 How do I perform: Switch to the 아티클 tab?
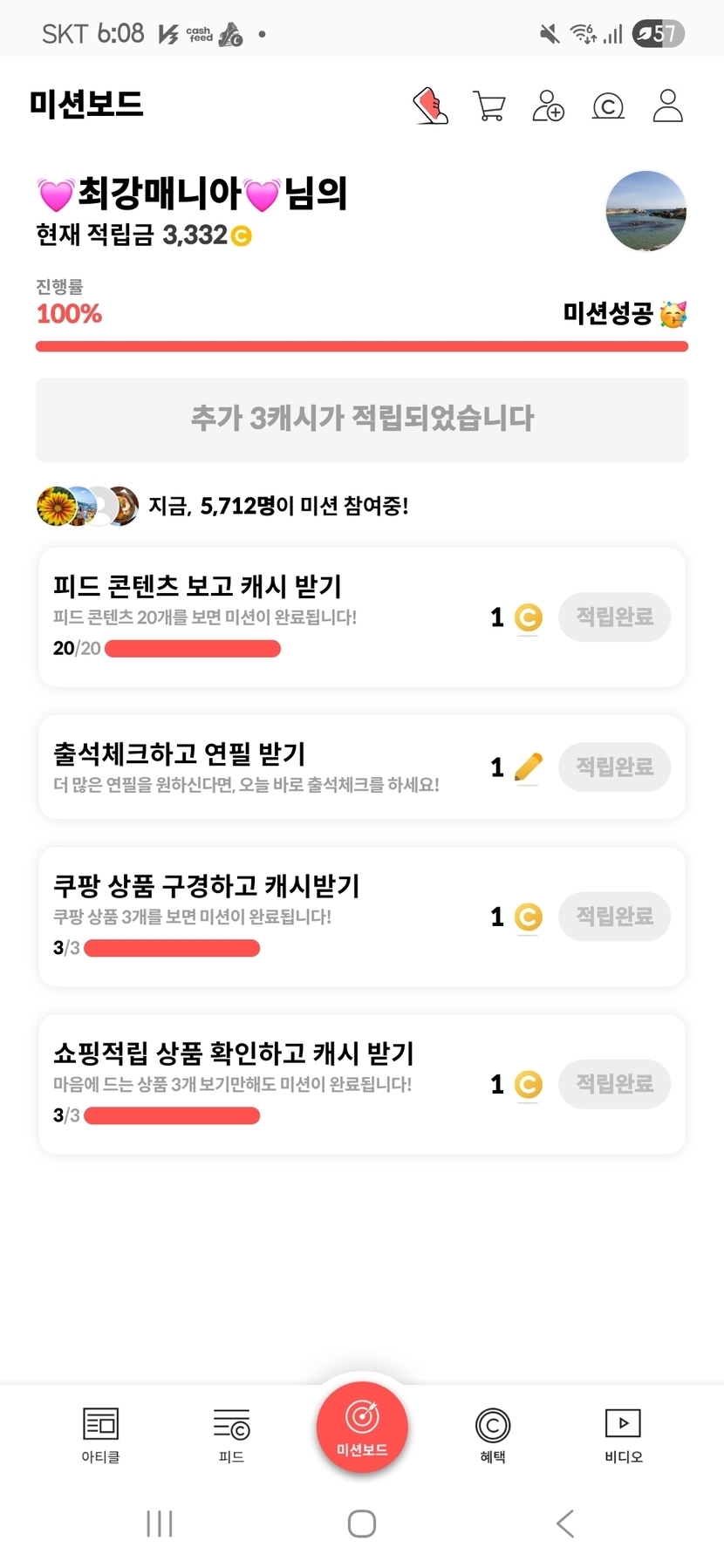[x=100, y=1435]
